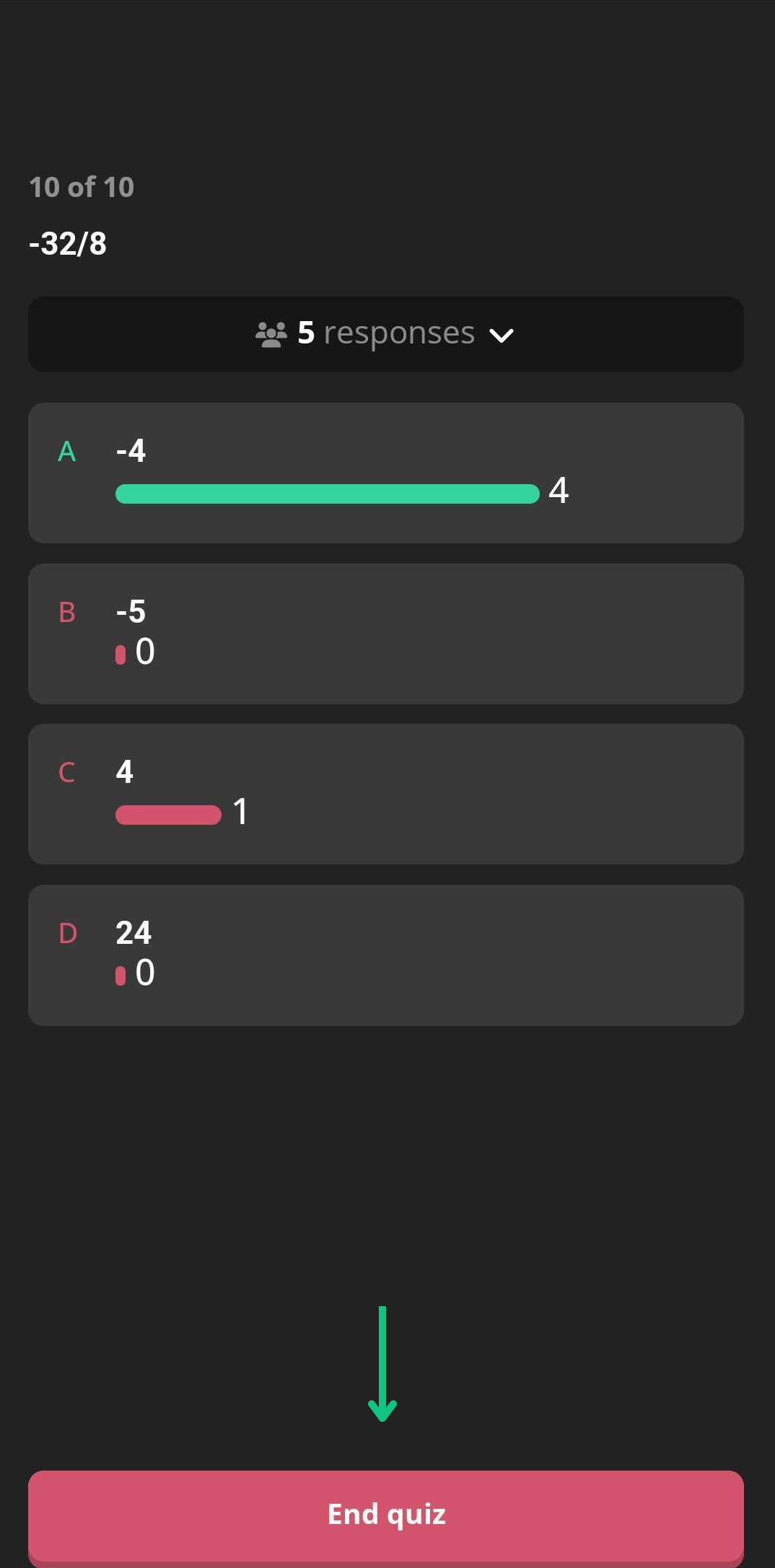The image size is (775, 1568).
Task: Open answer card B showing -5
Action: point(386,634)
